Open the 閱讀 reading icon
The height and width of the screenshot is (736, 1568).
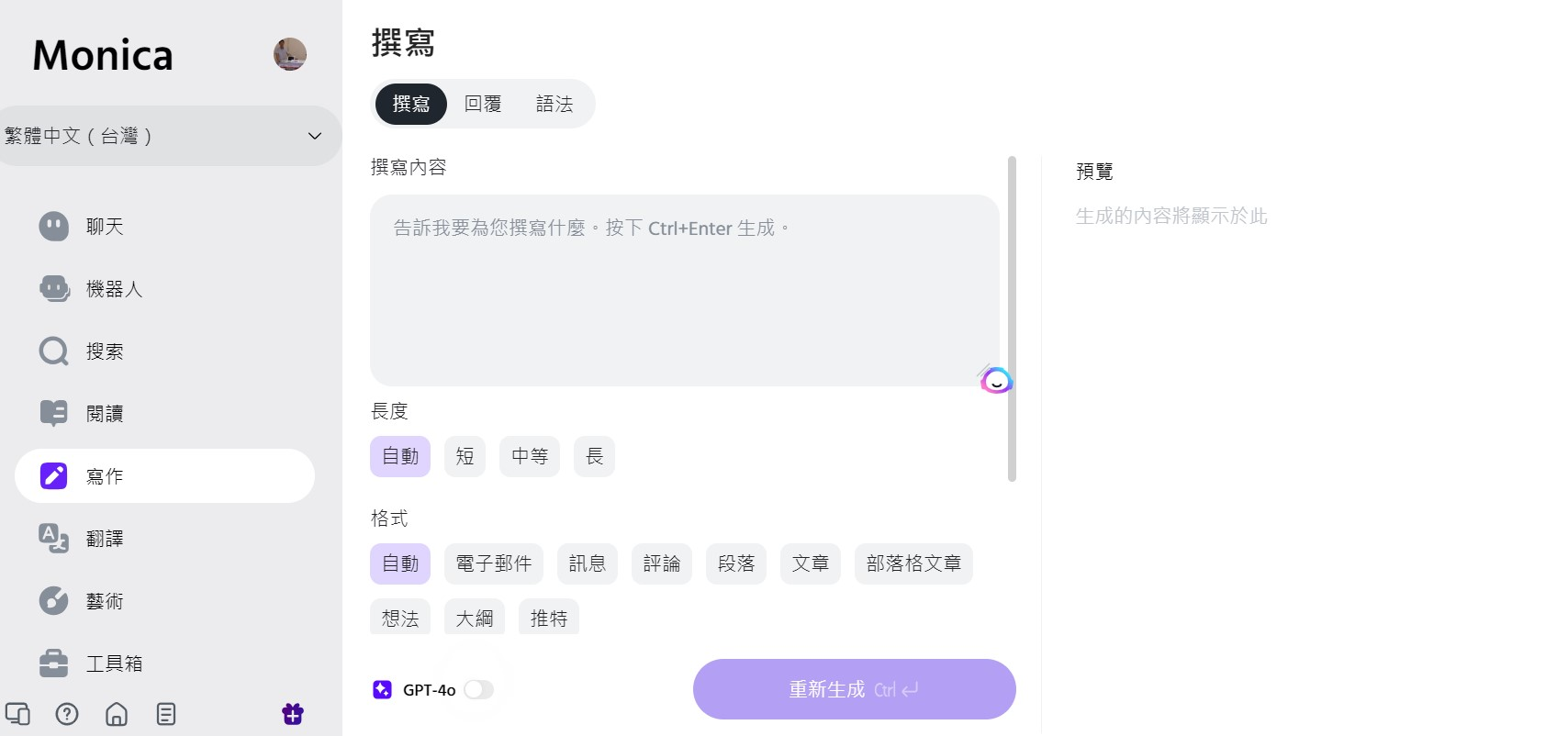pyautogui.click(x=53, y=414)
